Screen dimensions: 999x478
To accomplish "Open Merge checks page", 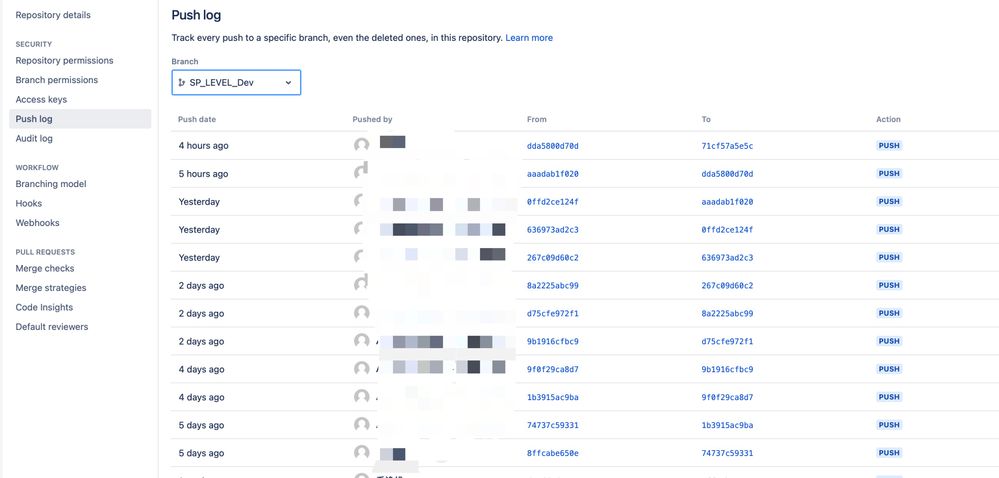I will [45, 268].
